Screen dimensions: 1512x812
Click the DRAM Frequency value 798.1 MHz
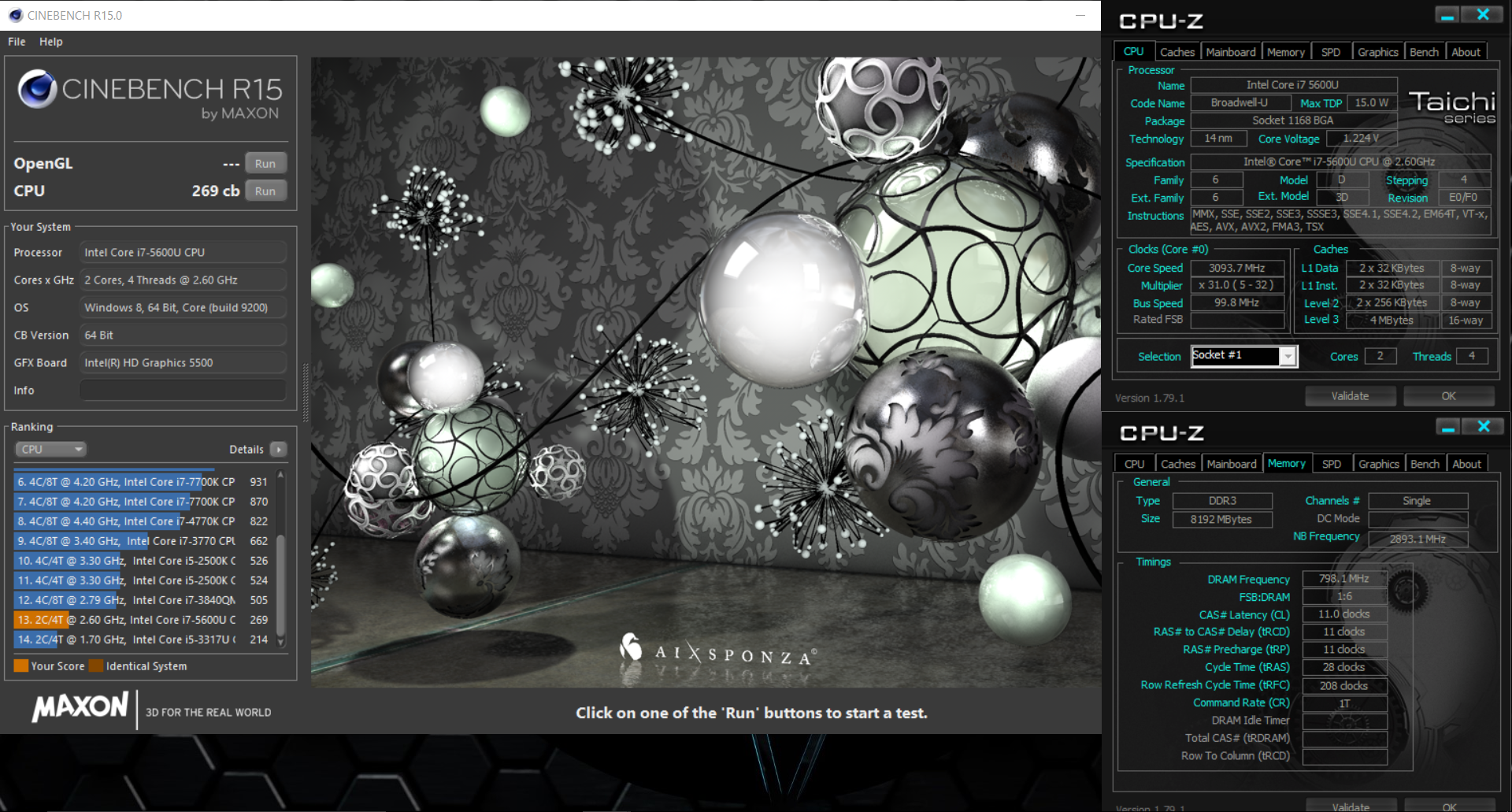pyautogui.click(x=1344, y=579)
